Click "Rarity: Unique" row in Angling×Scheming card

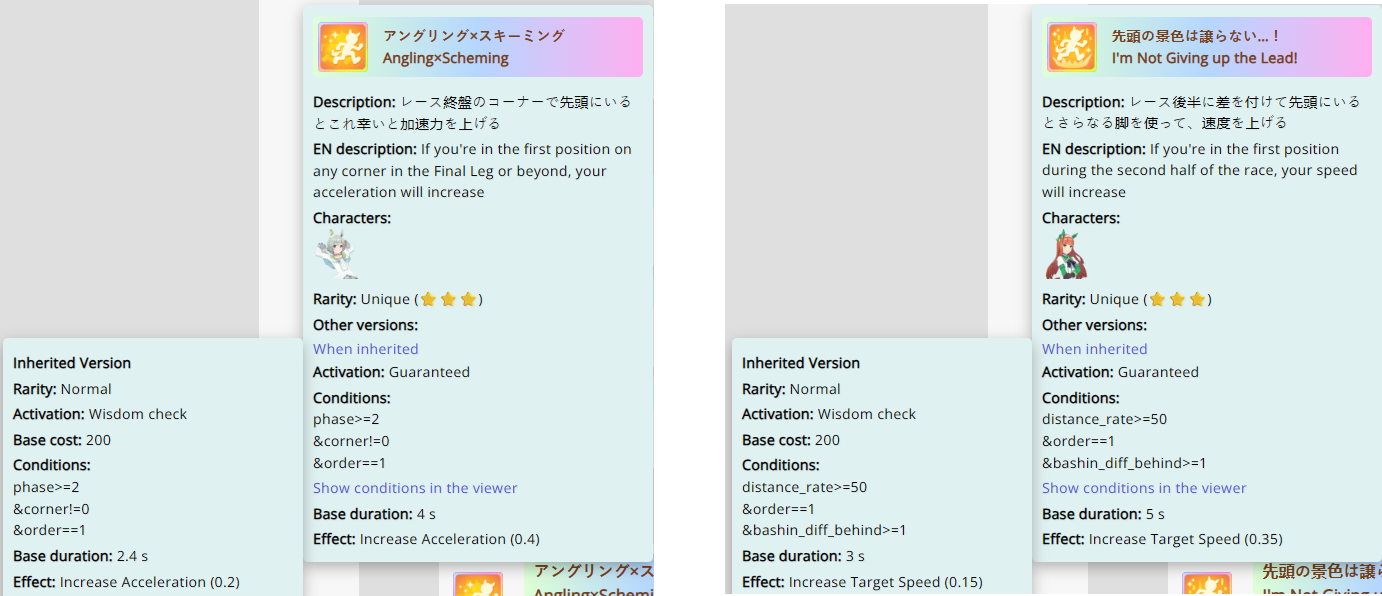(398, 299)
